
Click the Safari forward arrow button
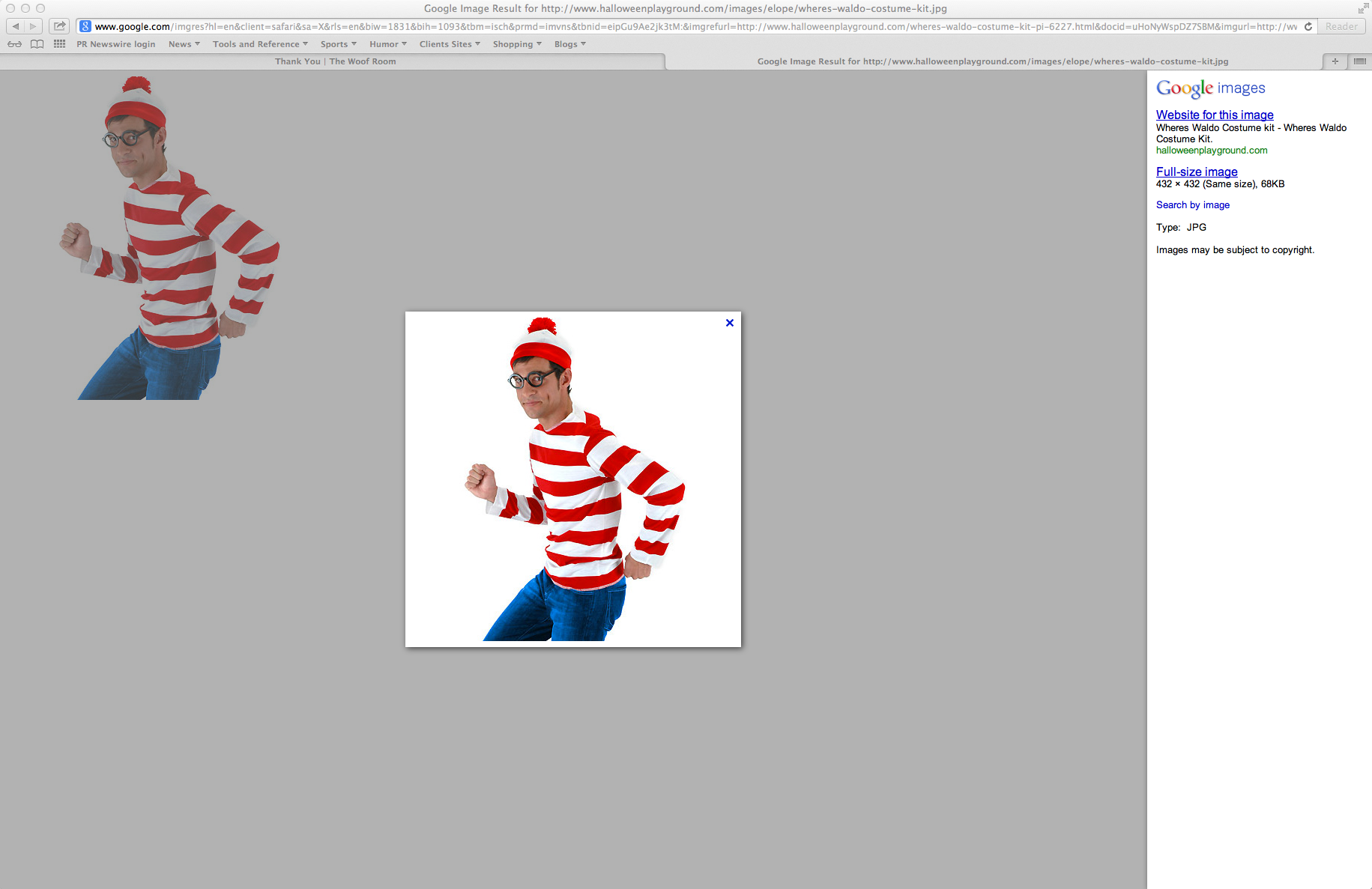(33, 26)
